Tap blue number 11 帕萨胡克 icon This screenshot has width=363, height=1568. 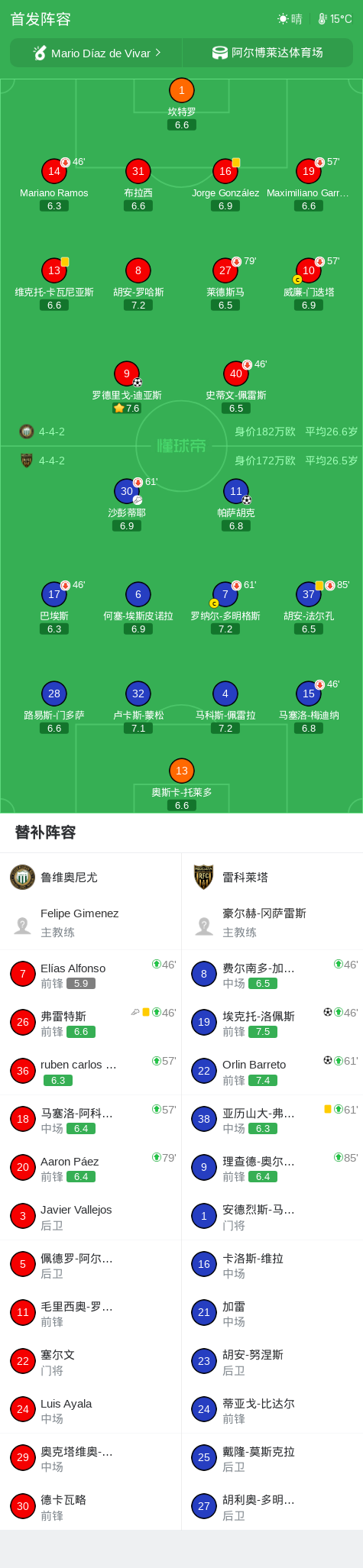[236, 491]
